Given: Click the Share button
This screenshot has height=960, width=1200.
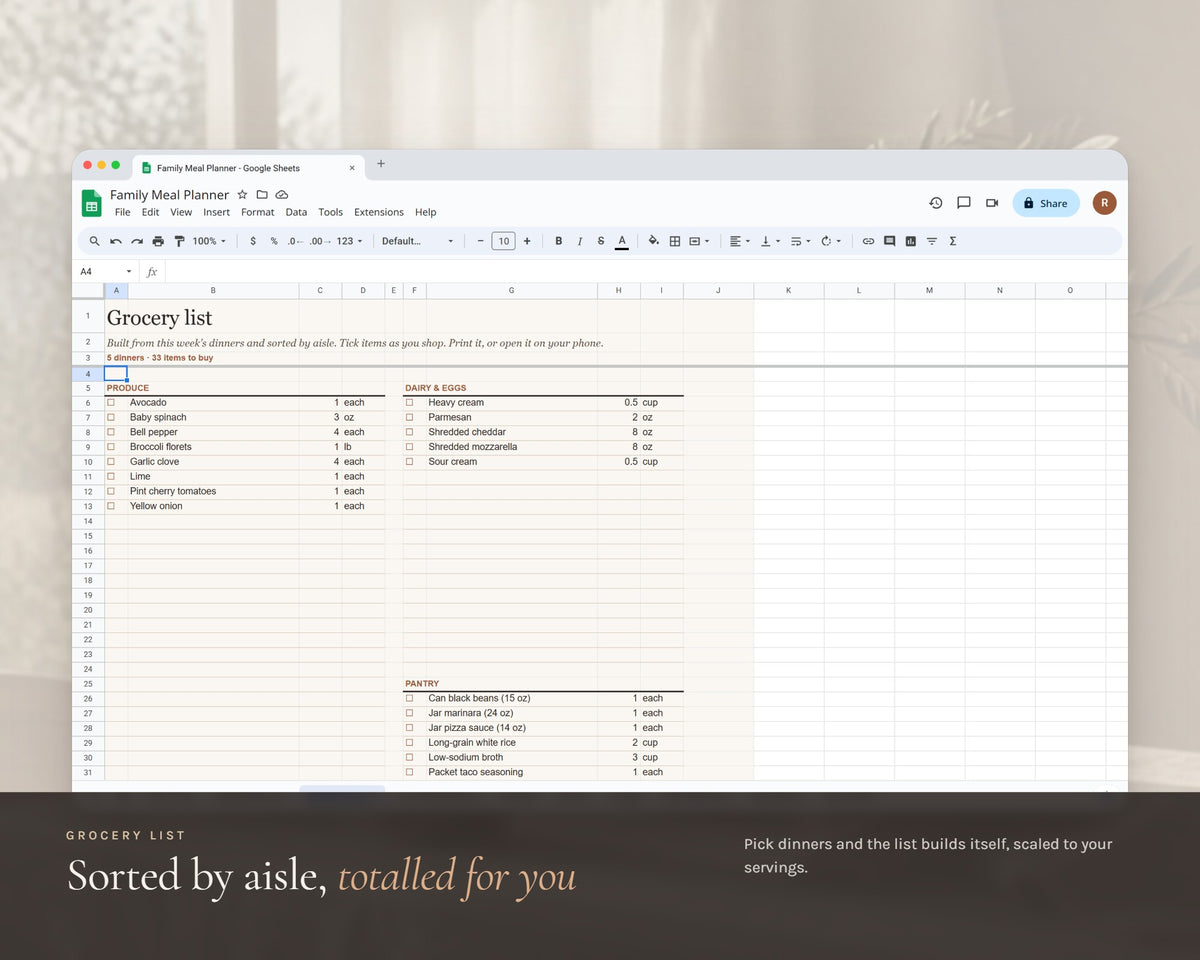Looking at the screenshot, I should coord(1046,203).
